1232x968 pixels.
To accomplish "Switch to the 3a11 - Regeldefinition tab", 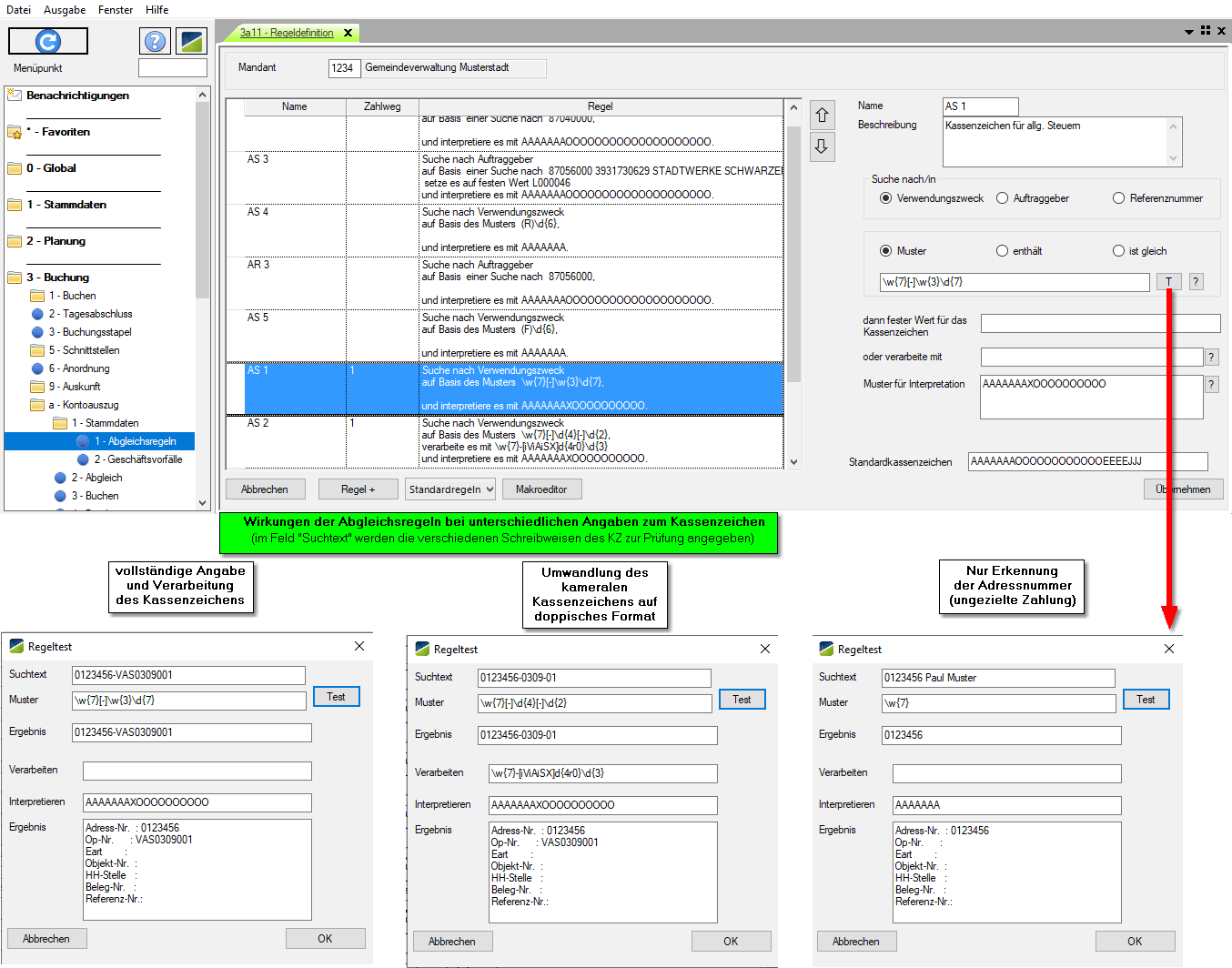I will (287, 33).
